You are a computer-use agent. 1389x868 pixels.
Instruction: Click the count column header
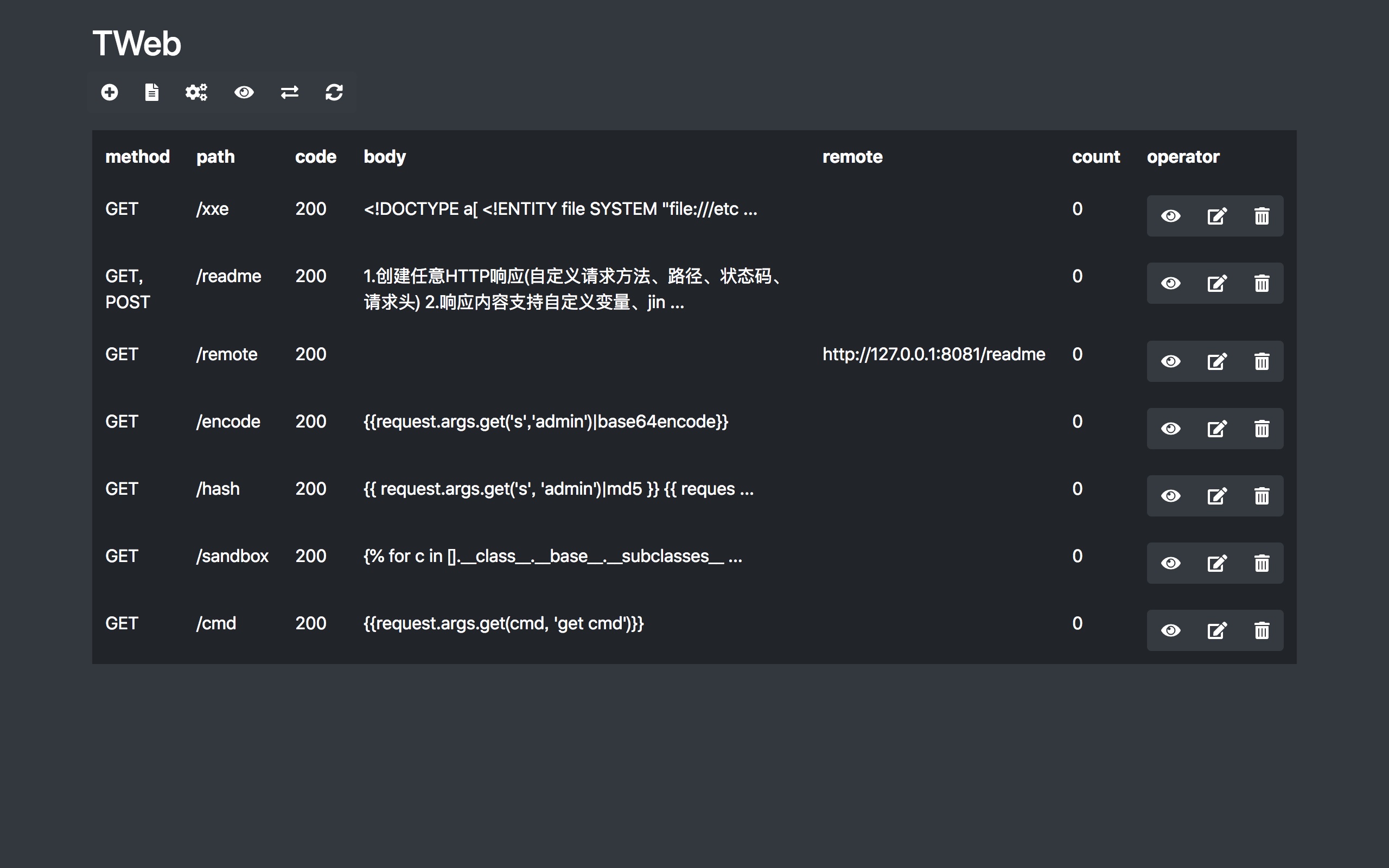pos(1095,157)
